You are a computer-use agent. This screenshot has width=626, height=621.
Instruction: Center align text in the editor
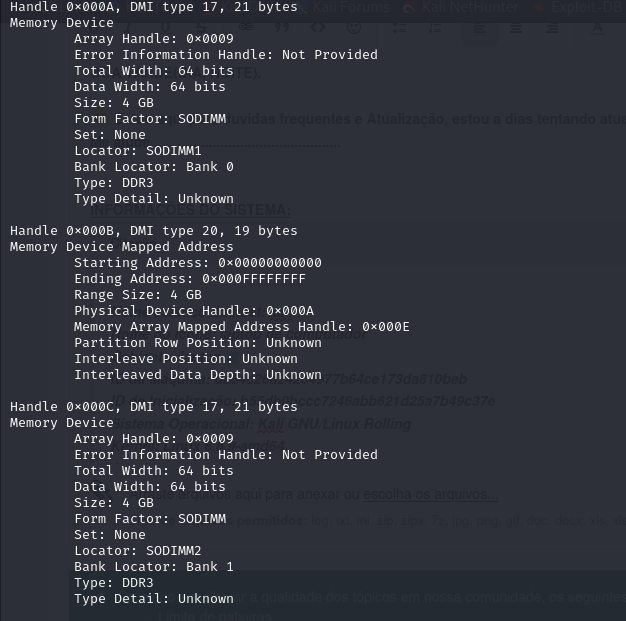pyautogui.click(x=516, y=28)
